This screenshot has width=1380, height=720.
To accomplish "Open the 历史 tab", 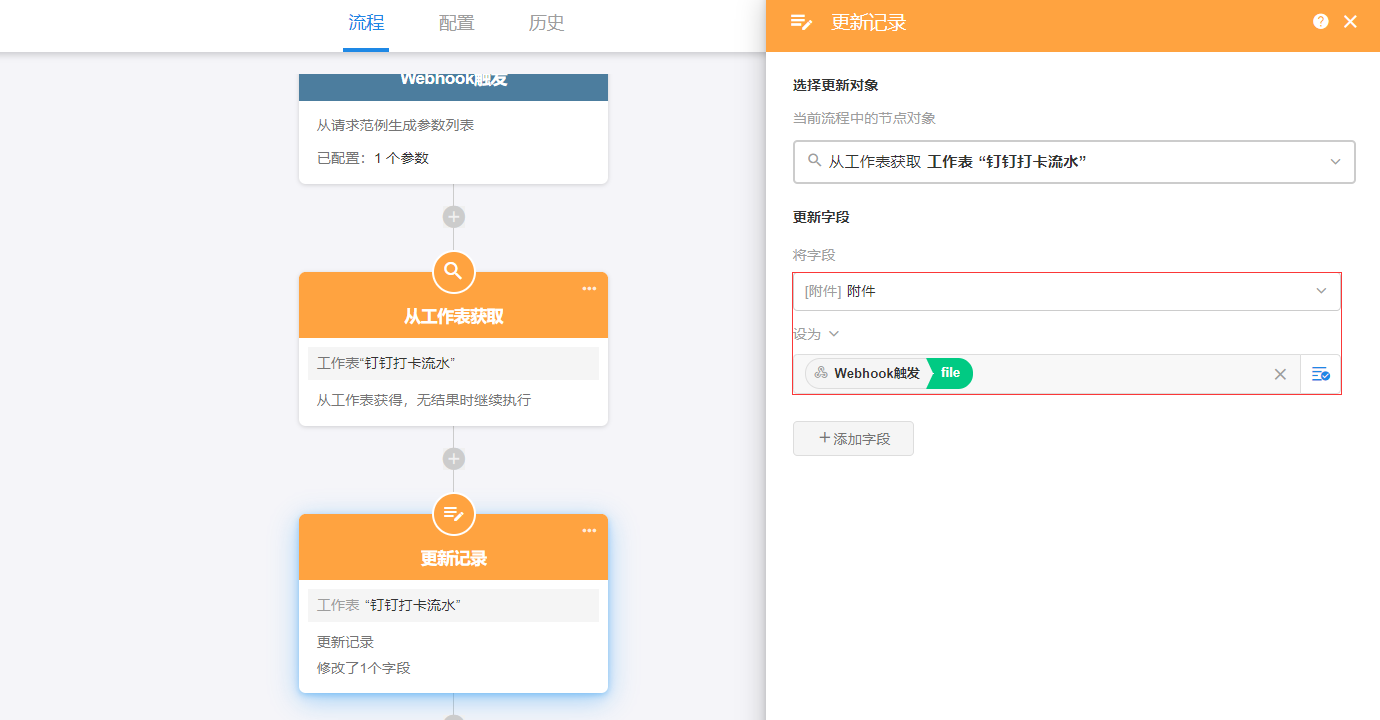I will click(x=546, y=23).
